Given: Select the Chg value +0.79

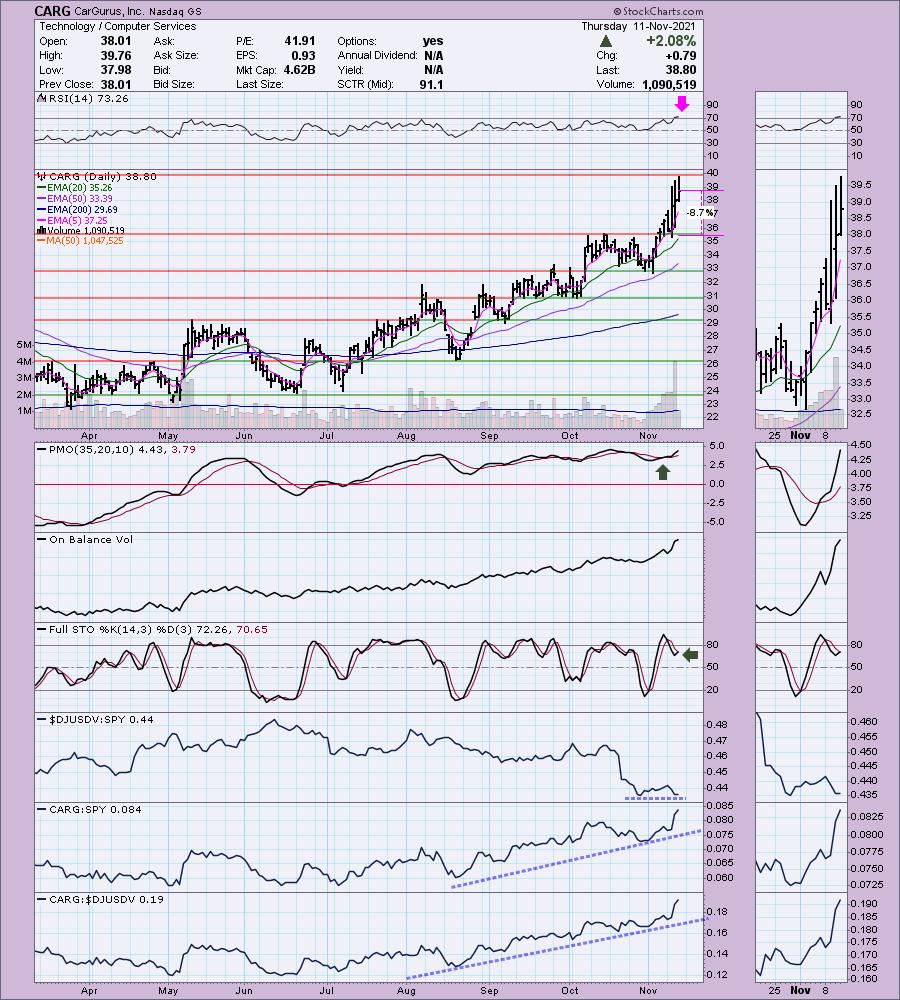Looking at the screenshot, I should tap(681, 55).
